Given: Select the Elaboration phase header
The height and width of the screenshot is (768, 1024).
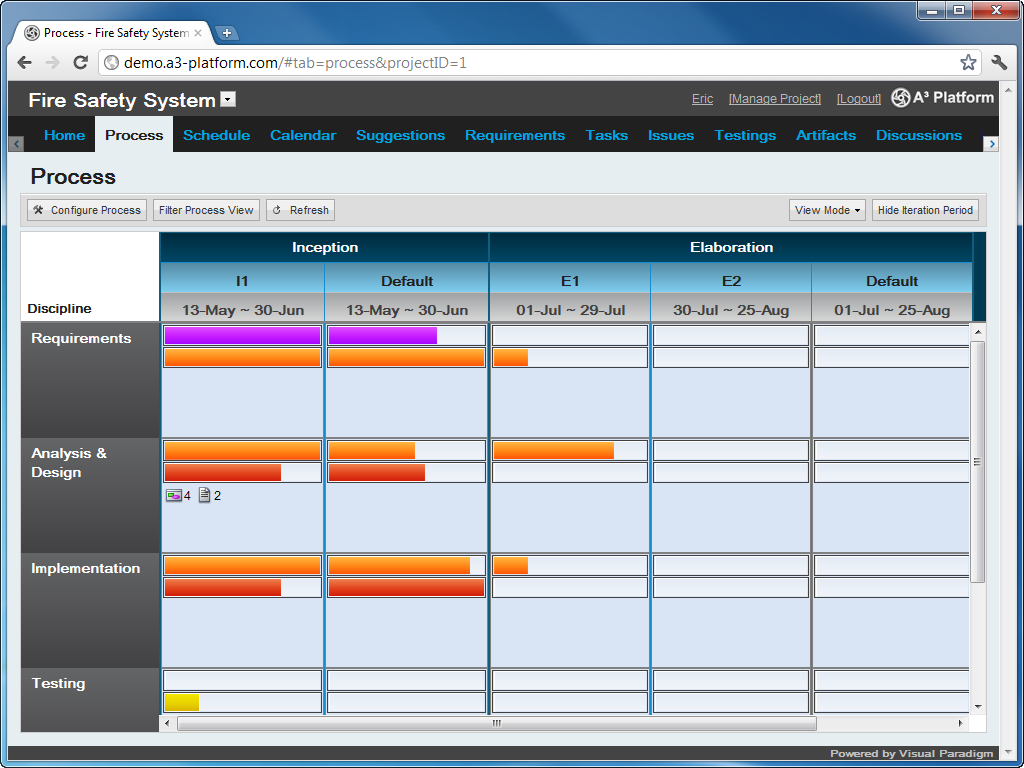Looking at the screenshot, I should [x=731, y=248].
